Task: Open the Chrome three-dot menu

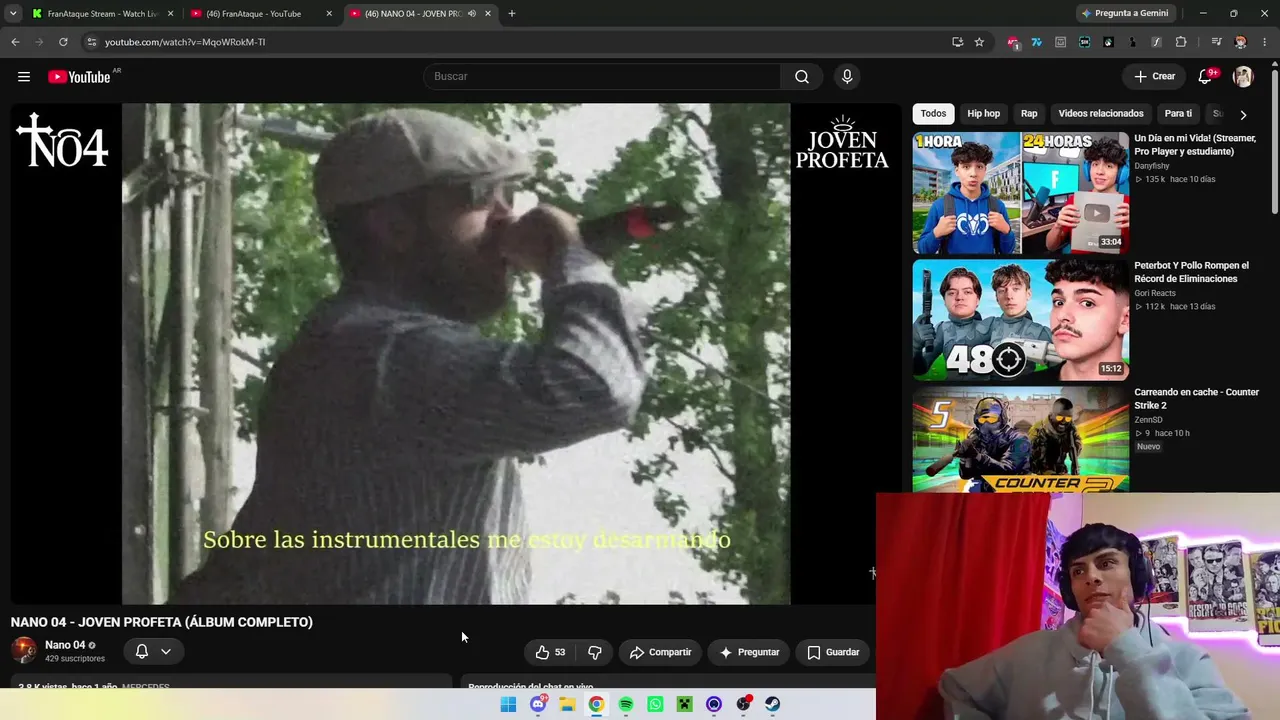Action: [x=1265, y=42]
